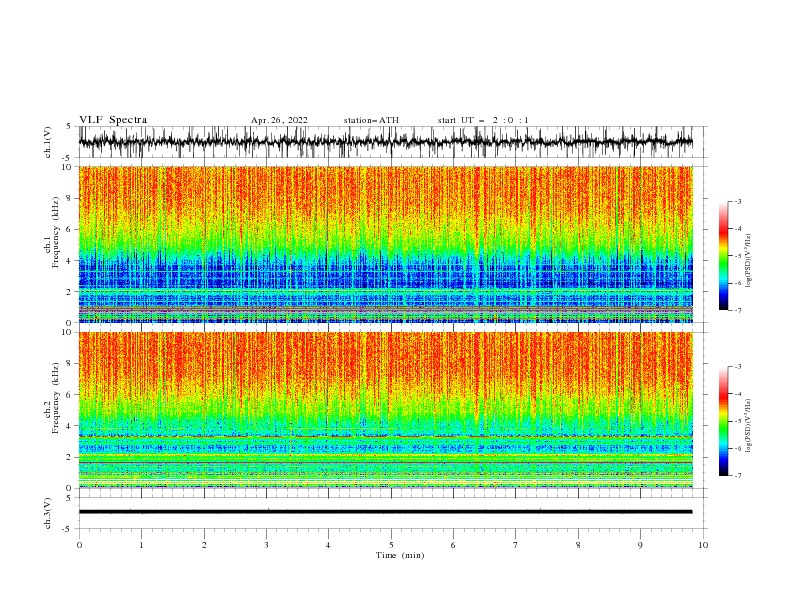
Task: Click the 'station=ATH' label
Action: coord(371,120)
